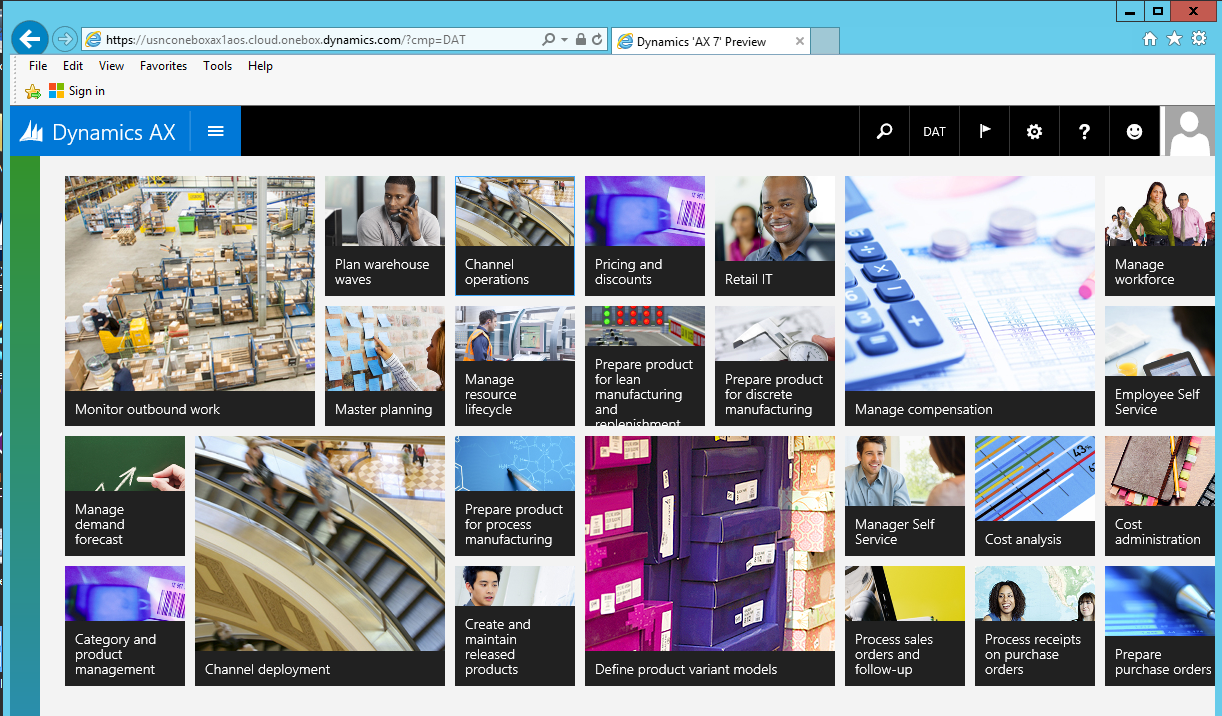1222x716 pixels.
Task: Open the View menu
Action: point(112,66)
